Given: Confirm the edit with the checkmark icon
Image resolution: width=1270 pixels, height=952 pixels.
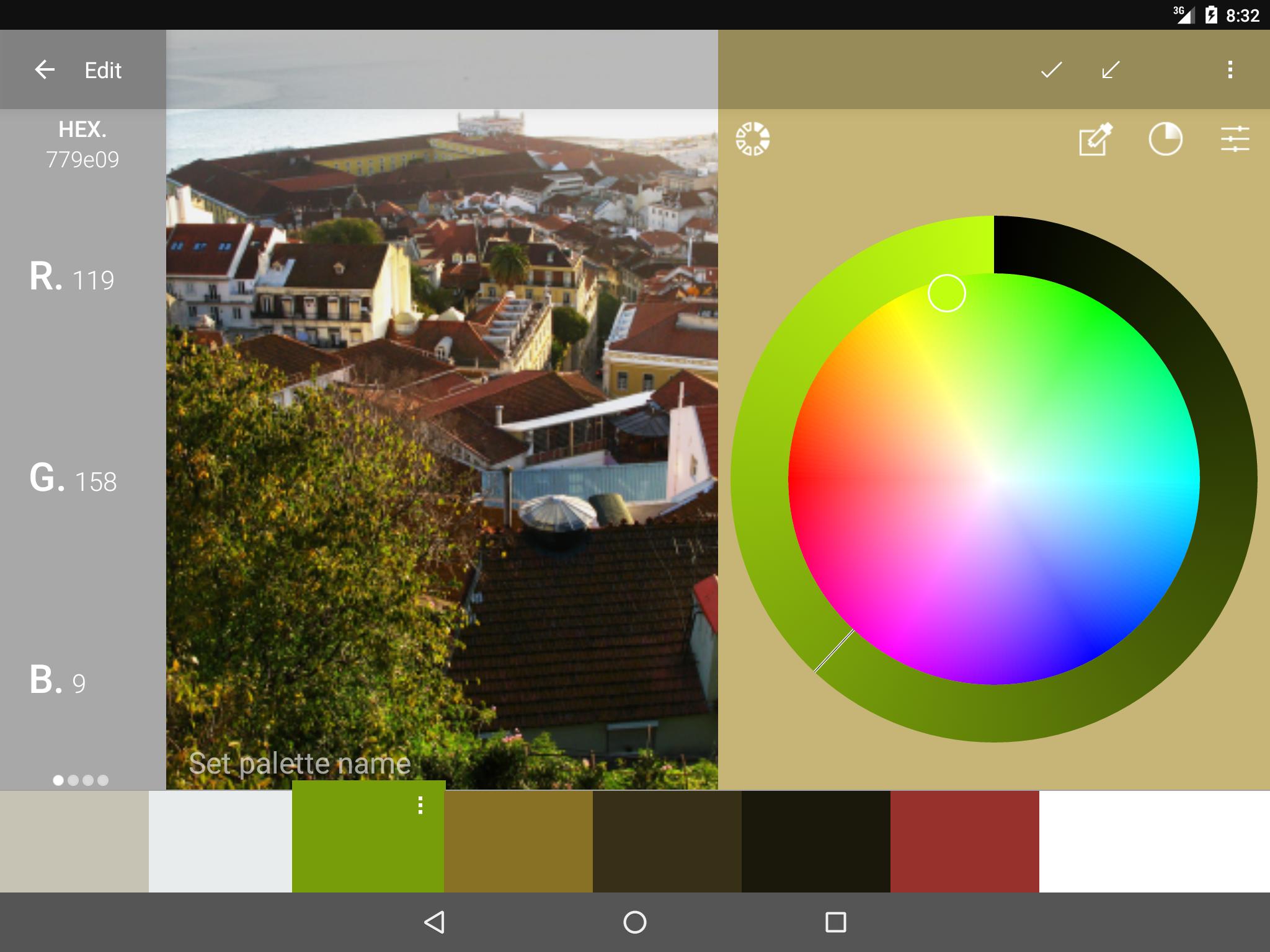Looking at the screenshot, I should click(1051, 69).
